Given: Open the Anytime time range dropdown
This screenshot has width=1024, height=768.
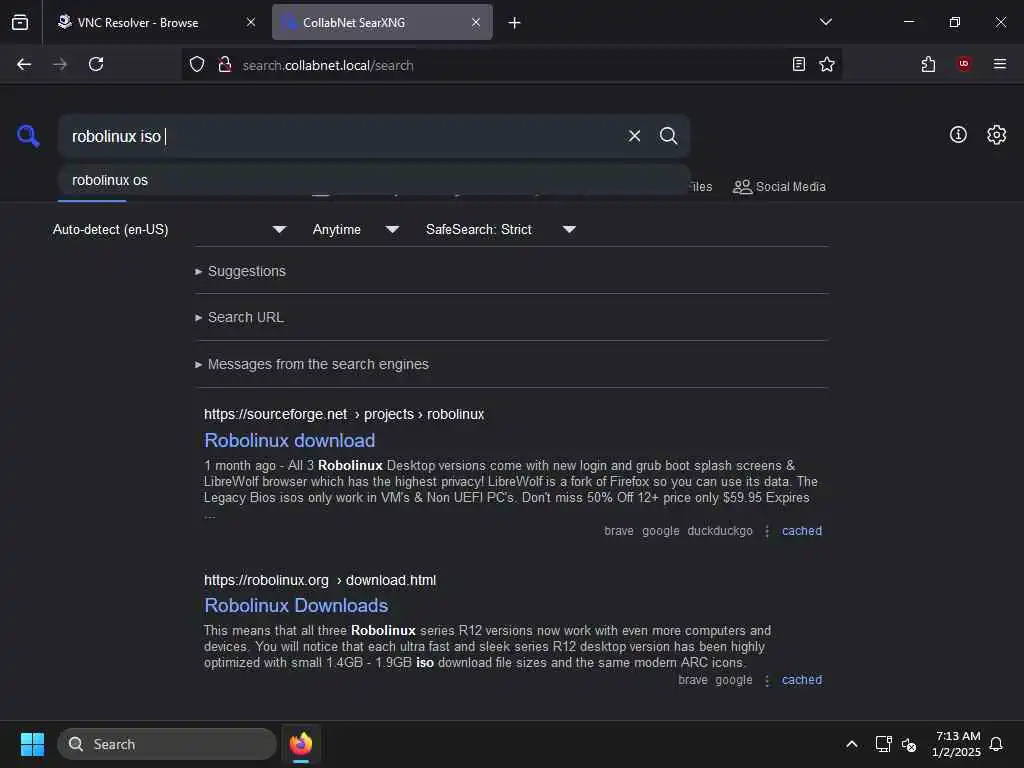Looking at the screenshot, I should (355, 229).
